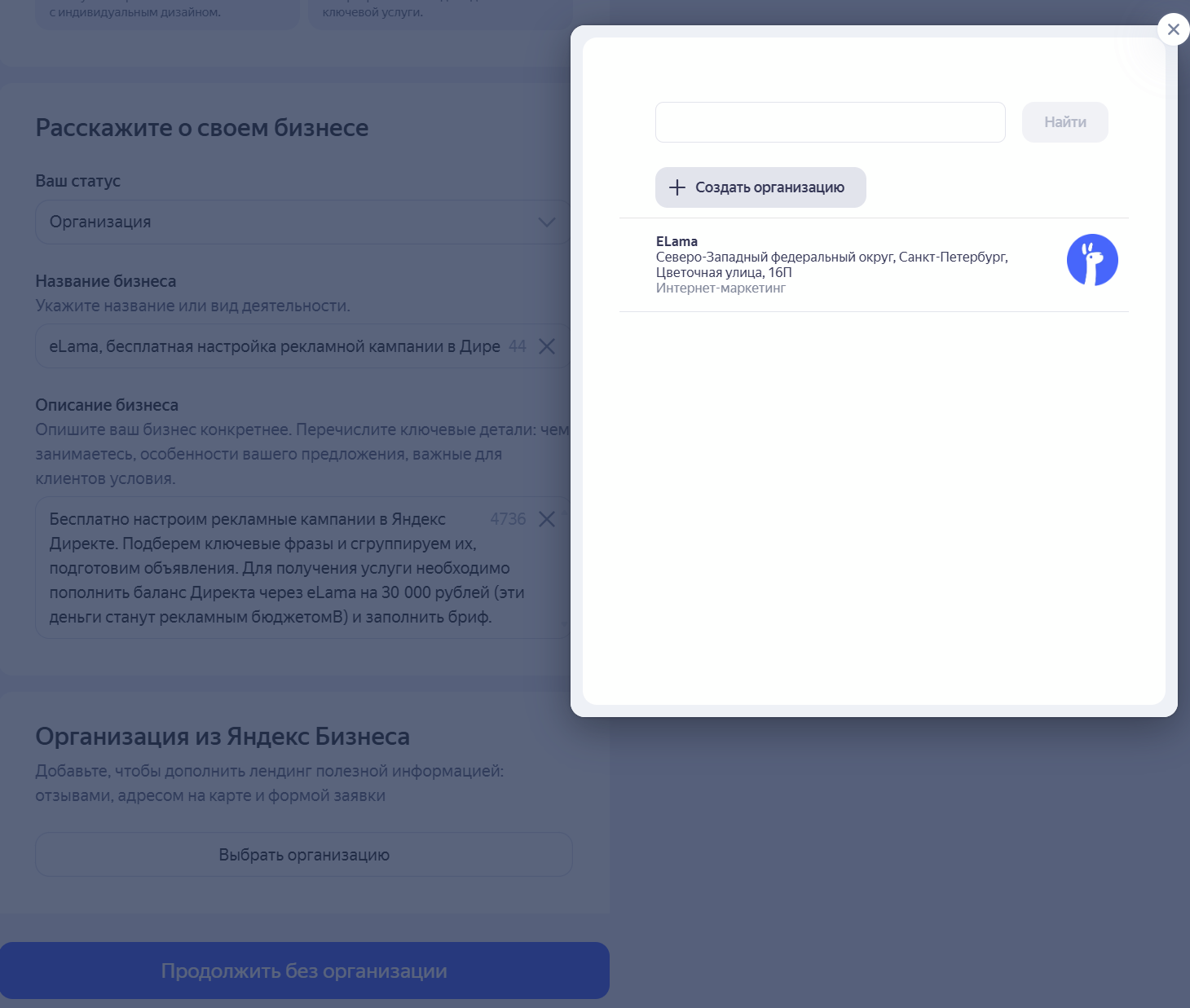
Task: Click the Название бизнеса label
Action: click(106, 281)
